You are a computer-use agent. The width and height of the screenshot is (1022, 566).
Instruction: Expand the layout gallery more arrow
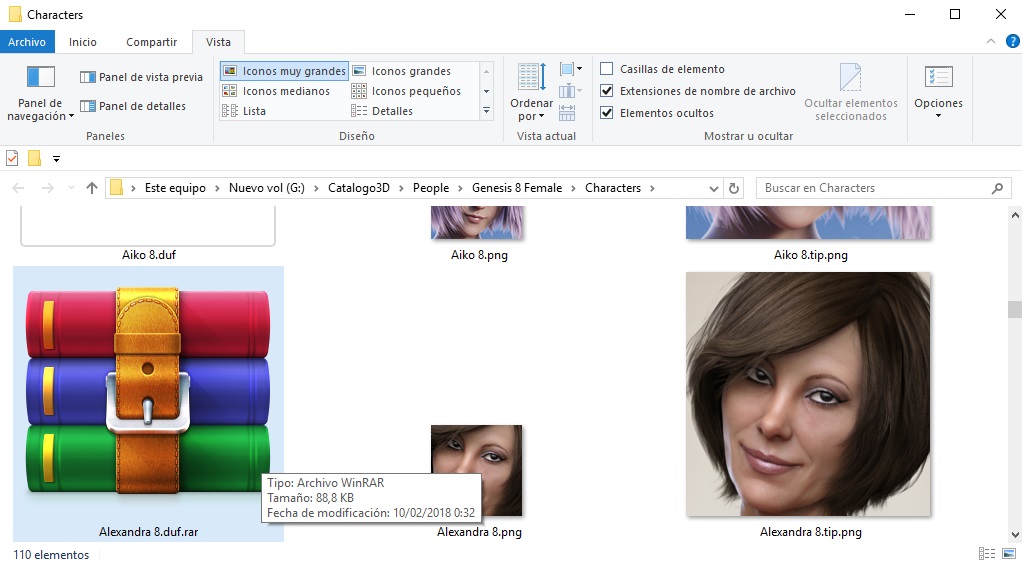486,112
